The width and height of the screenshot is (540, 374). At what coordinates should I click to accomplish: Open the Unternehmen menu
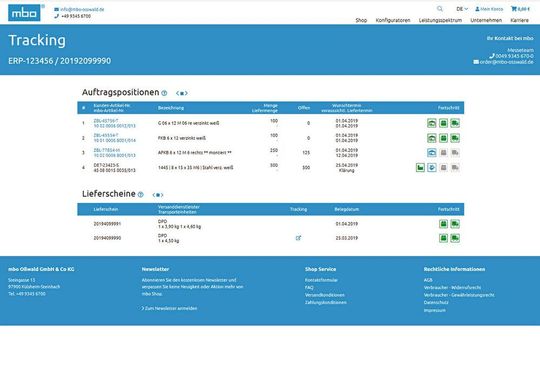click(x=486, y=20)
